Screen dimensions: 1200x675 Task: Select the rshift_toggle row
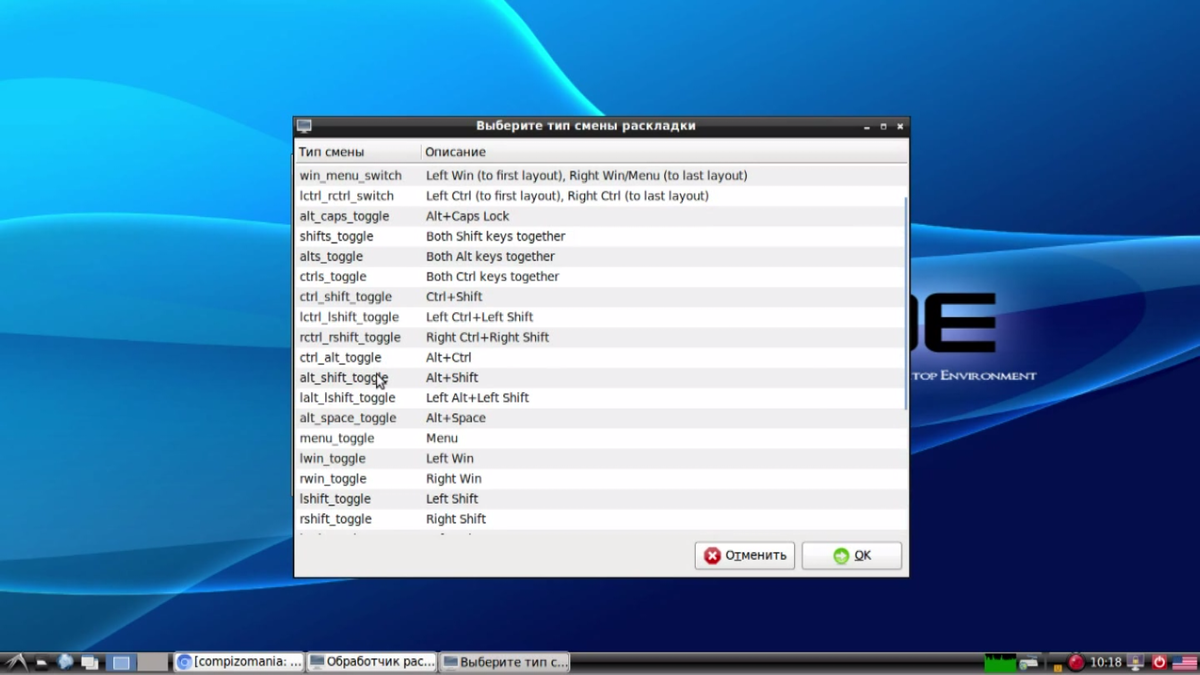click(600, 519)
